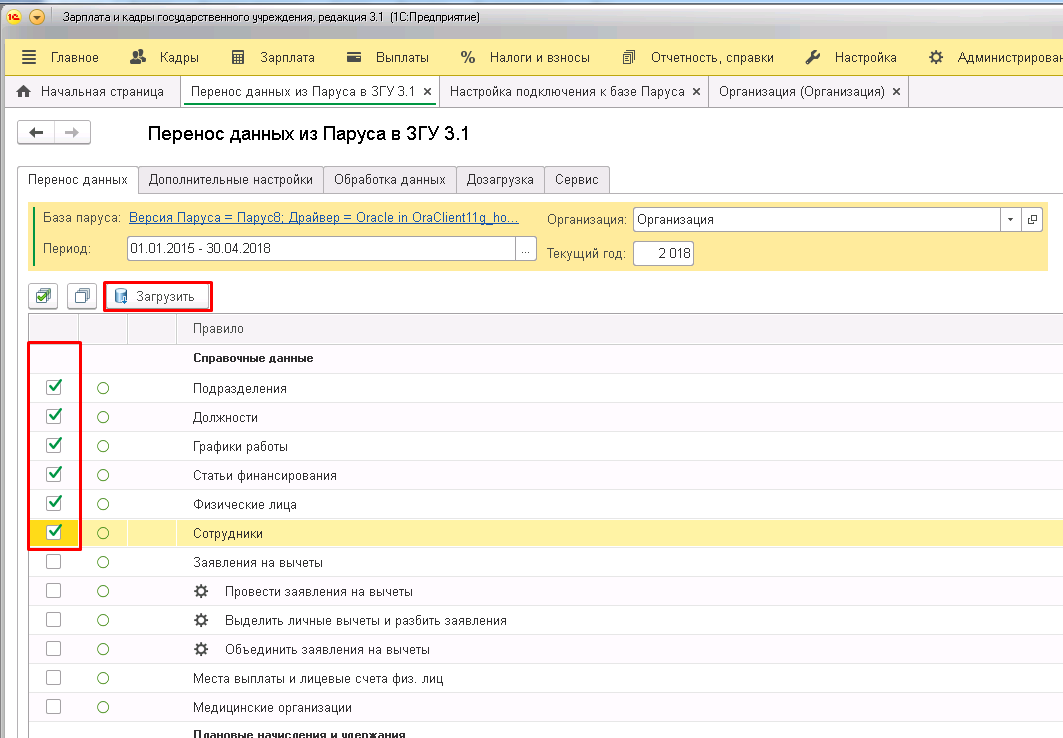This screenshot has height=738, width=1063.
Task: Toggle the Медицинские организации checkbox
Action: (54, 707)
